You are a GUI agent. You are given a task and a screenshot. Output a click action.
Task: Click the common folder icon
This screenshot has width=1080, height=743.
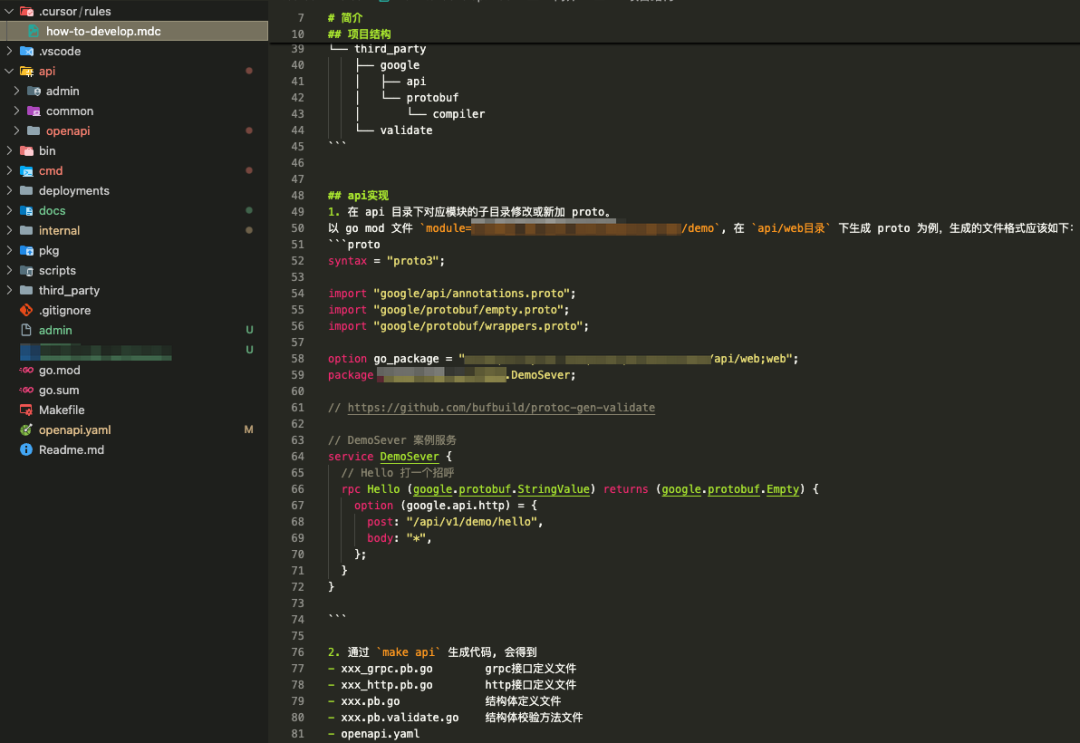pyautogui.click(x=34, y=111)
